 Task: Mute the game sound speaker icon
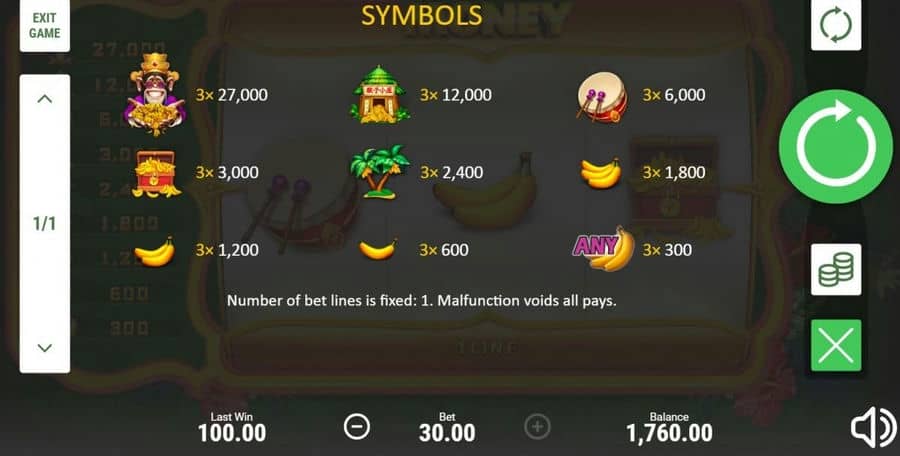(x=874, y=427)
